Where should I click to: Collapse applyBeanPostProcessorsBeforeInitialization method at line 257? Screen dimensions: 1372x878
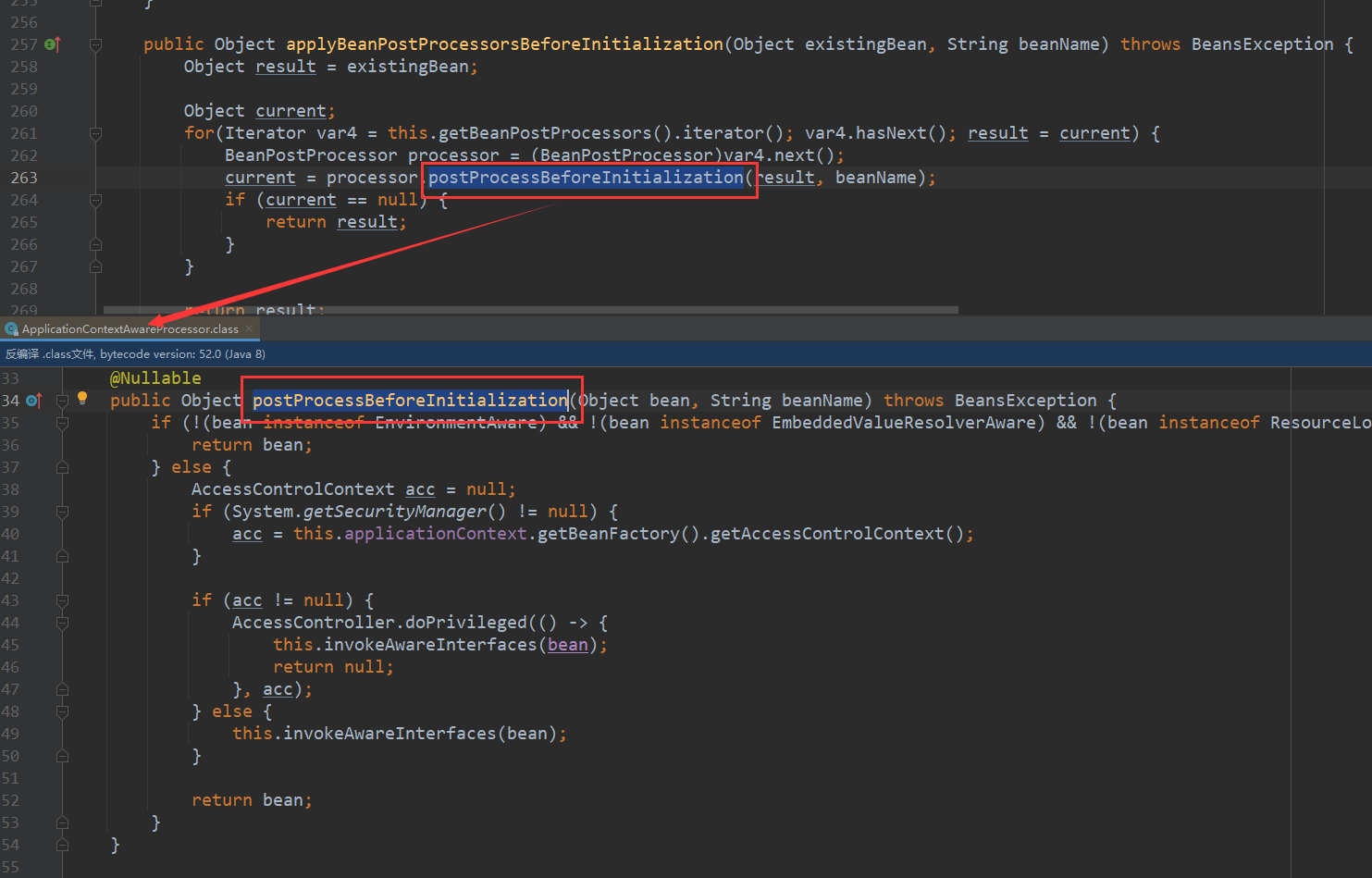95,43
